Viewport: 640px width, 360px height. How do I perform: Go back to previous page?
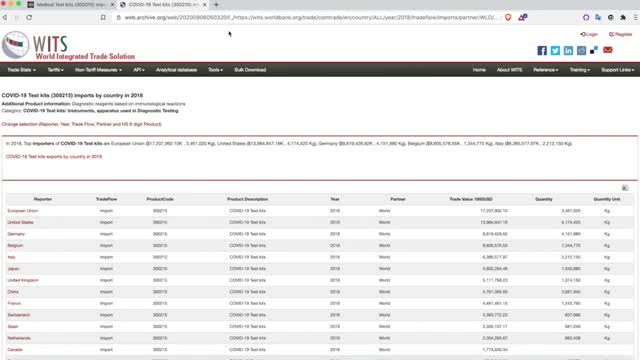click(5, 17)
